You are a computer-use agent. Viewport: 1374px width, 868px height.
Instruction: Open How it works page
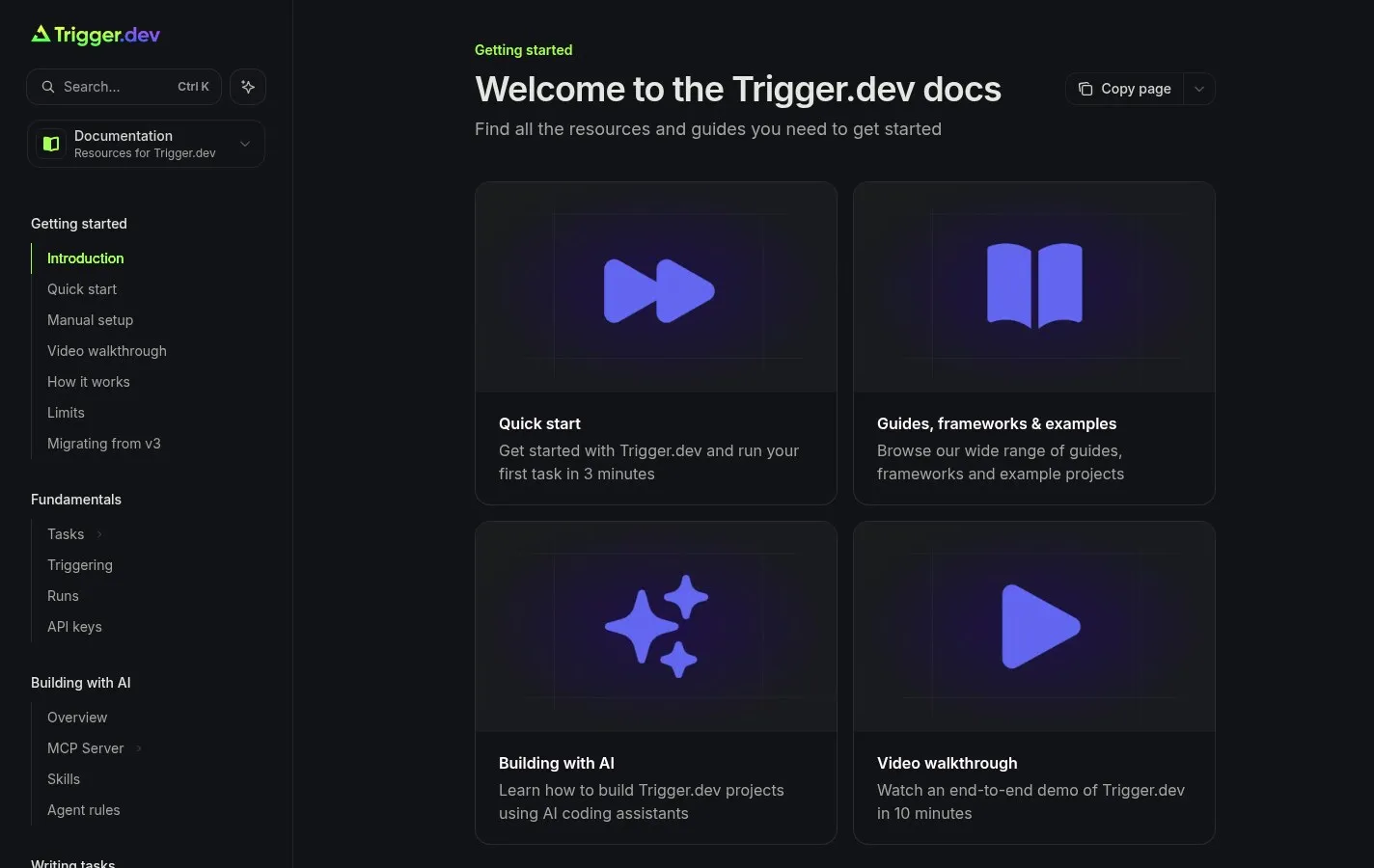pyautogui.click(x=89, y=382)
